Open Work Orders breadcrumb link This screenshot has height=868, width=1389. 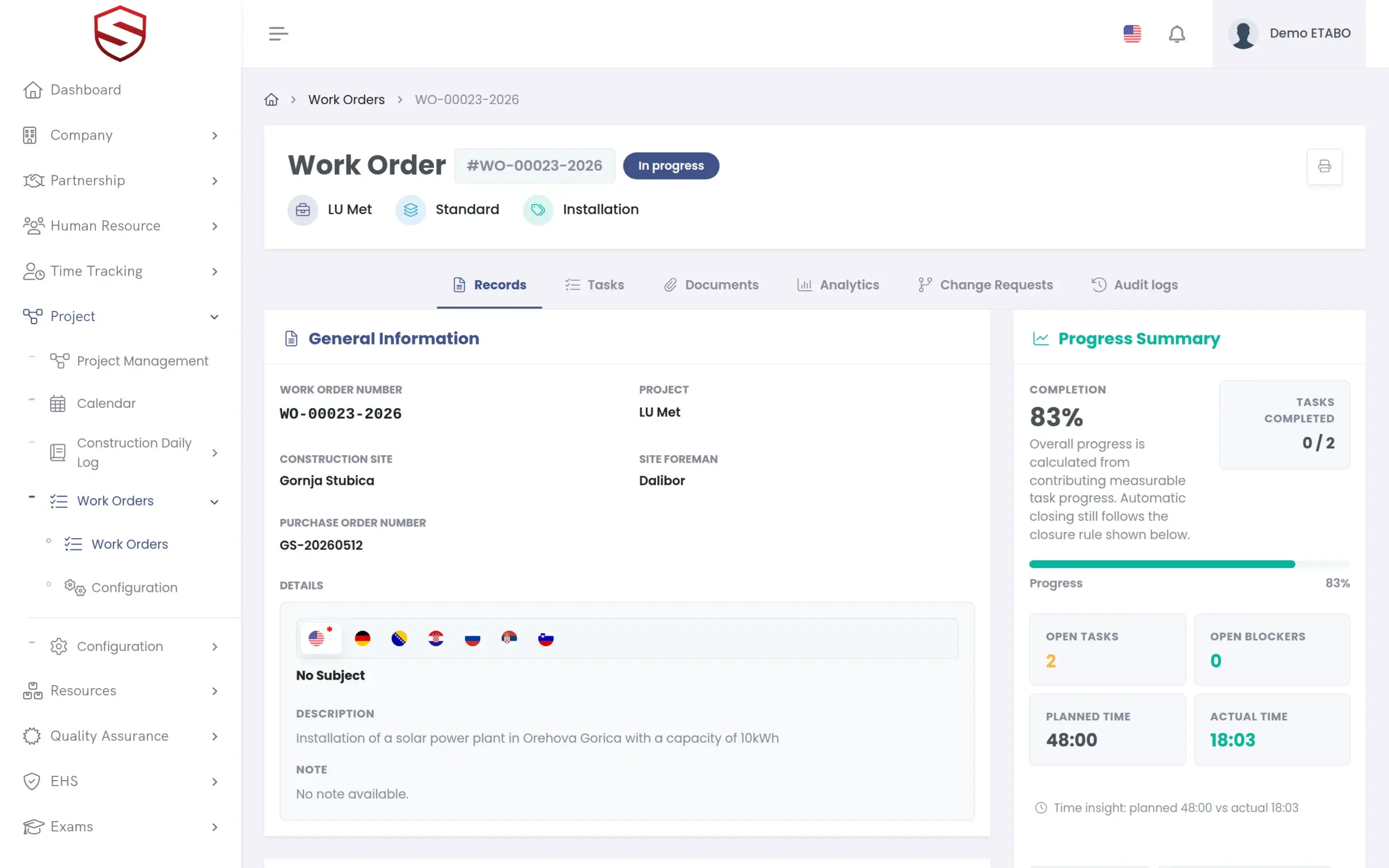(x=346, y=100)
